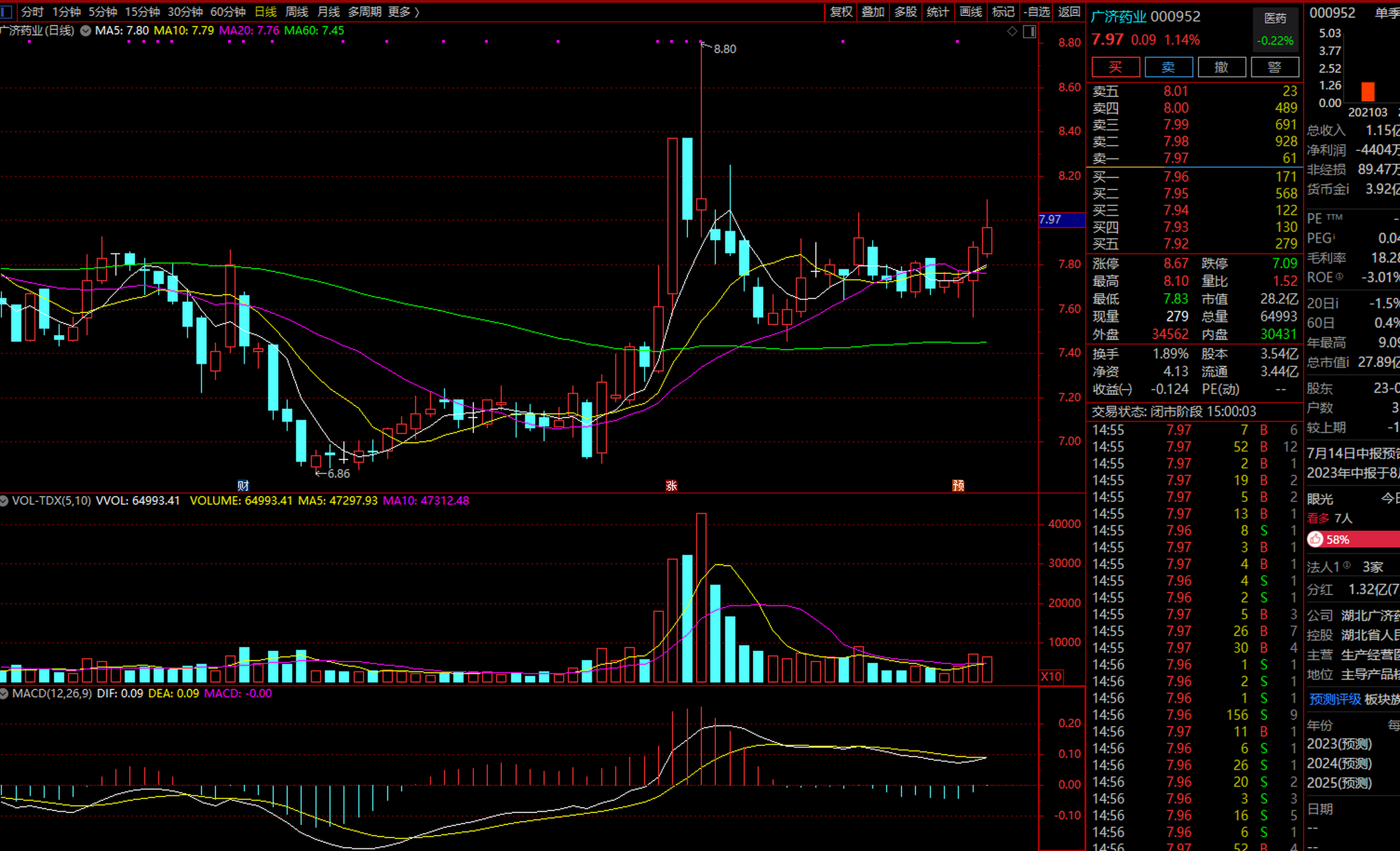Open the VOL-TDX indicator dropdown arrow

coord(5,501)
